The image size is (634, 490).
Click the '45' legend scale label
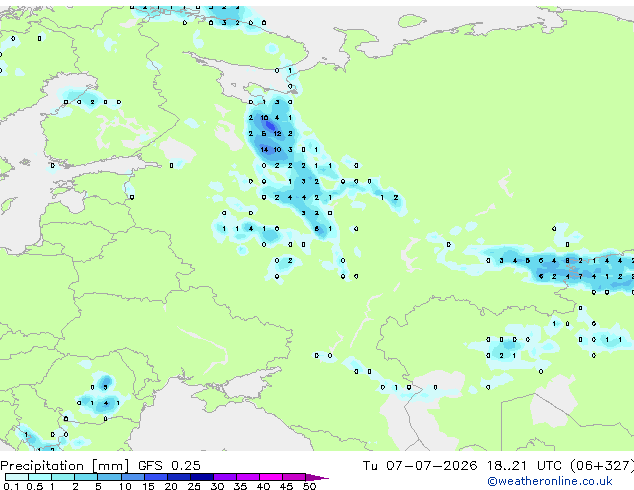coord(287,486)
